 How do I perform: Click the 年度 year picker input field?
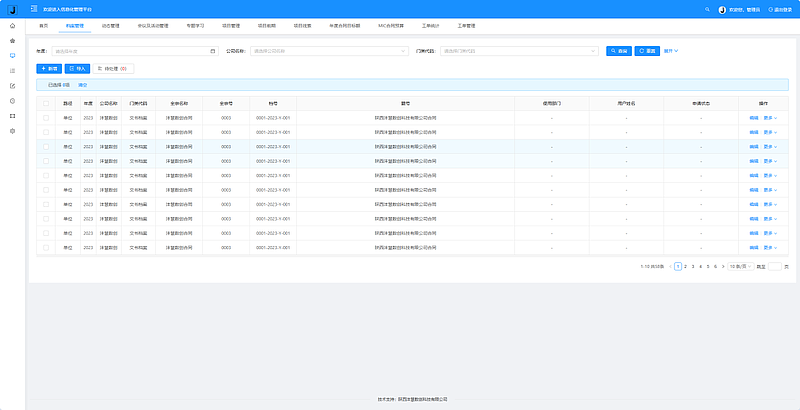click(x=135, y=50)
